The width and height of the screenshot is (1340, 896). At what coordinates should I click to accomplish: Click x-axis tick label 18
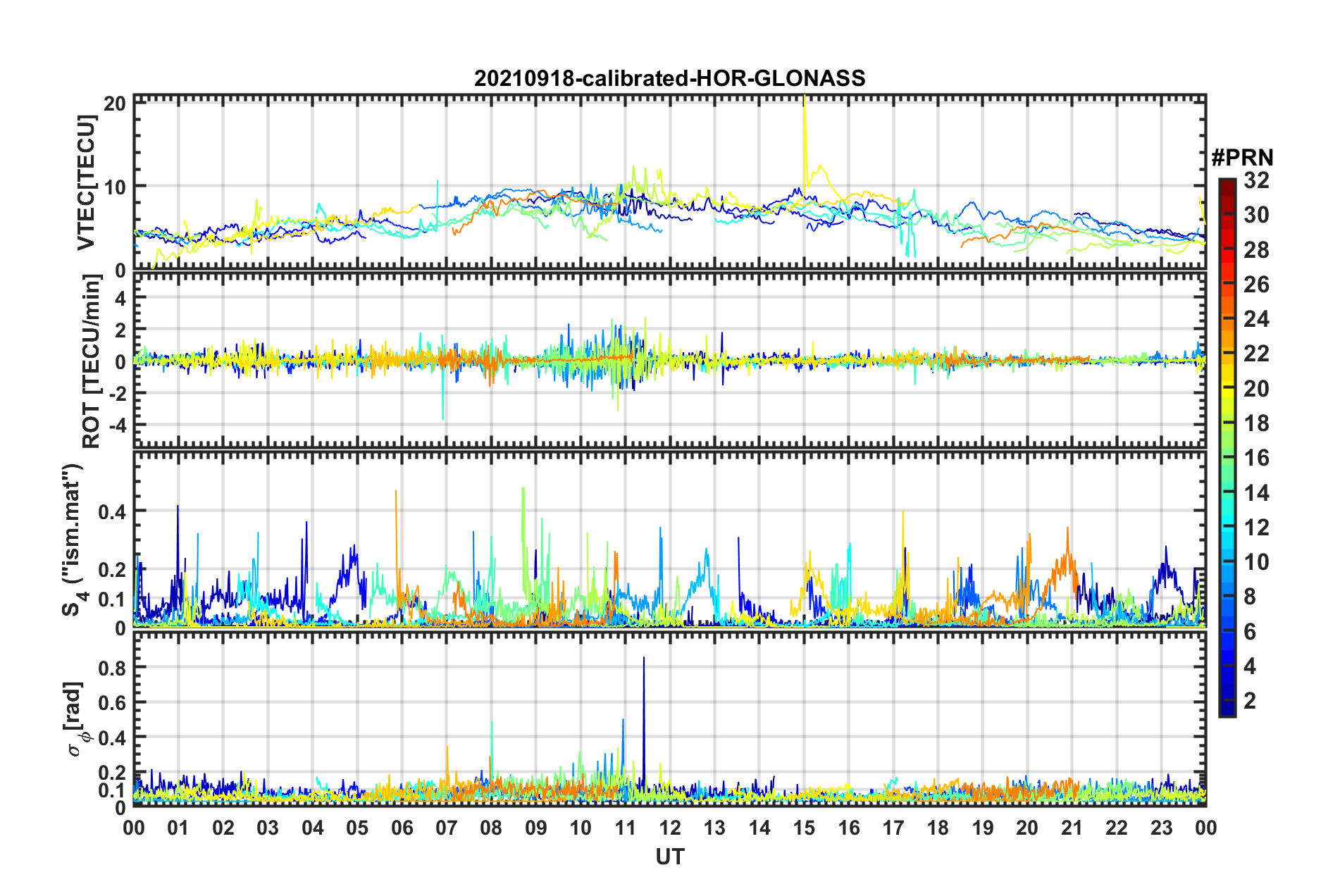(938, 828)
